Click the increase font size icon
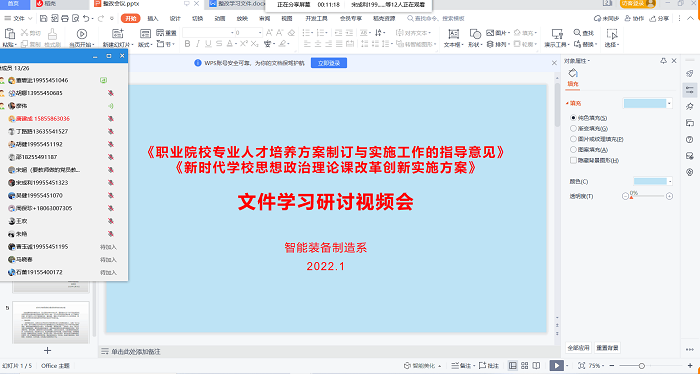This screenshot has width=700, height=374. [x=269, y=33]
